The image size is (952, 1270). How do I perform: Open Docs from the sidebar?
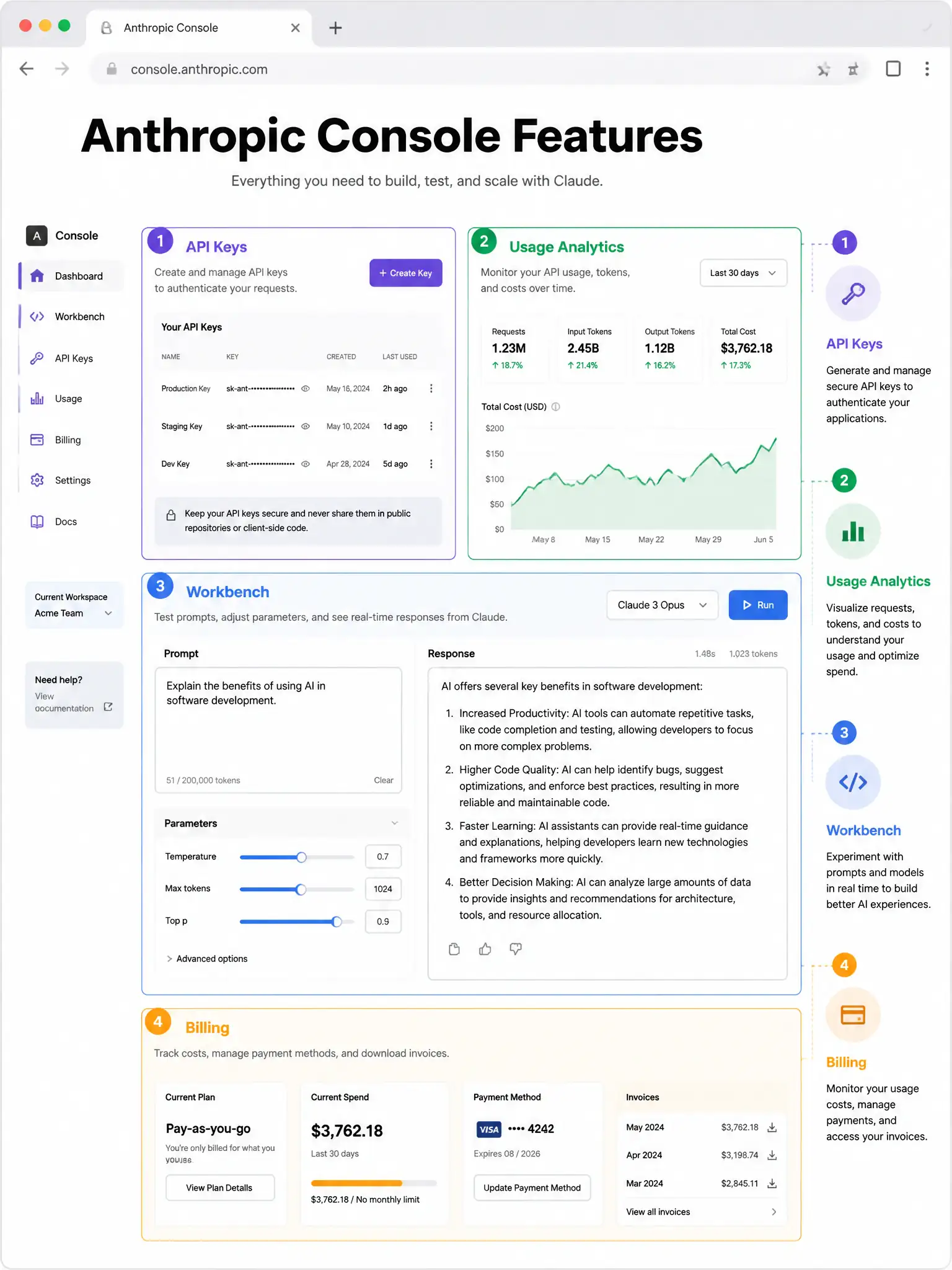[72, 522]
